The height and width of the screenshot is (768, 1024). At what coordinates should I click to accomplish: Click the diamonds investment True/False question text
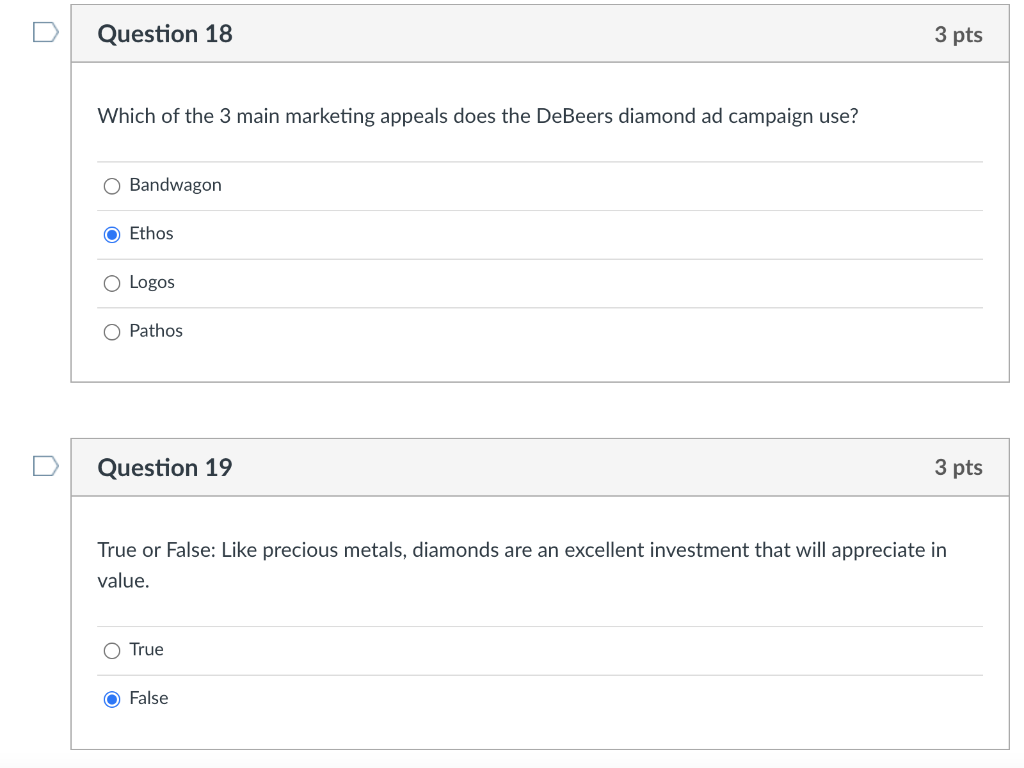click(x=521, y=551)
